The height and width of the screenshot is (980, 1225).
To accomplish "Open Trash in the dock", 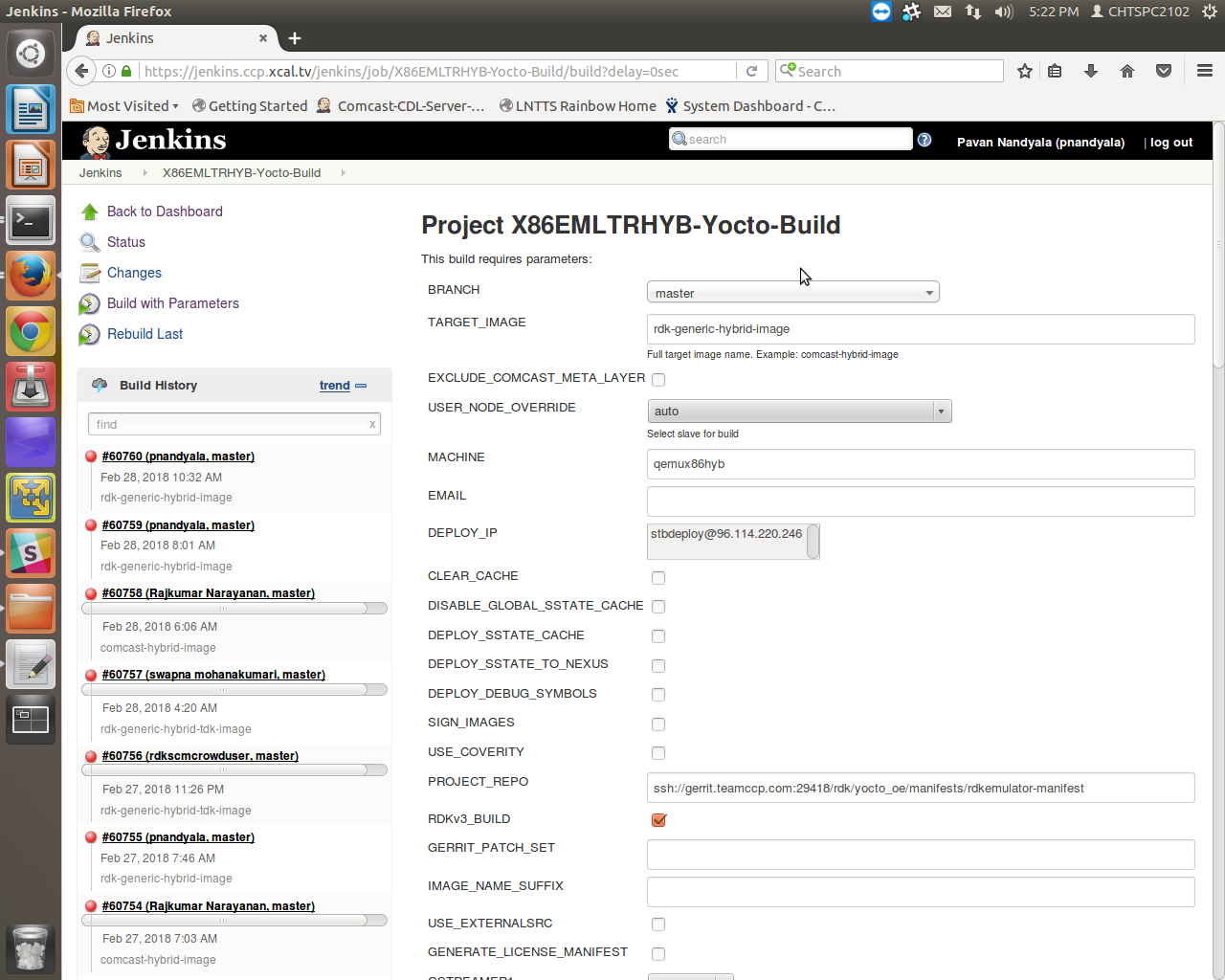I will (31, 947).
